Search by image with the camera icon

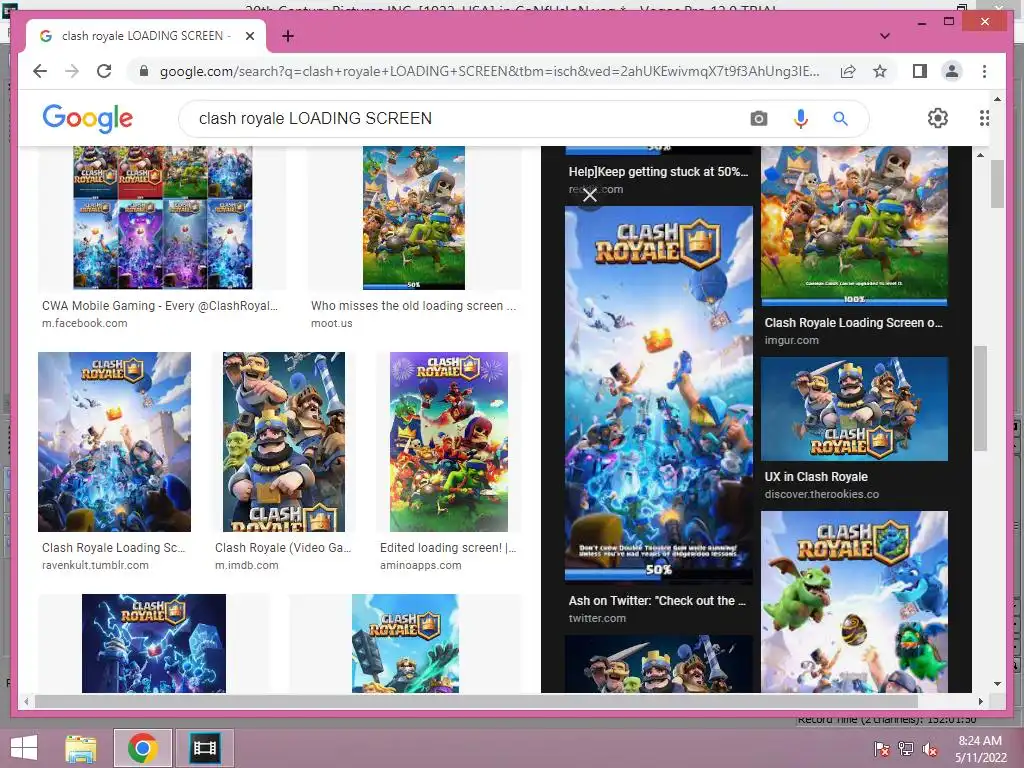tap(758, 118)
